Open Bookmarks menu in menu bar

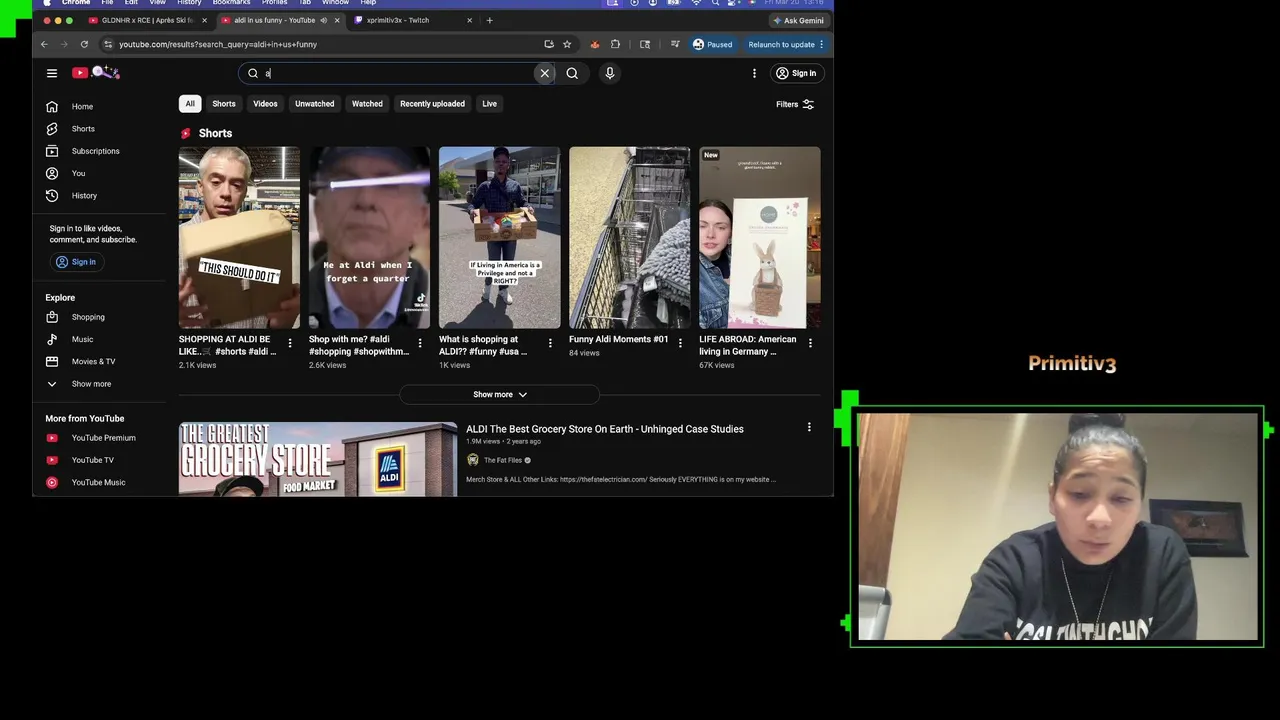(x=231, y=3)
